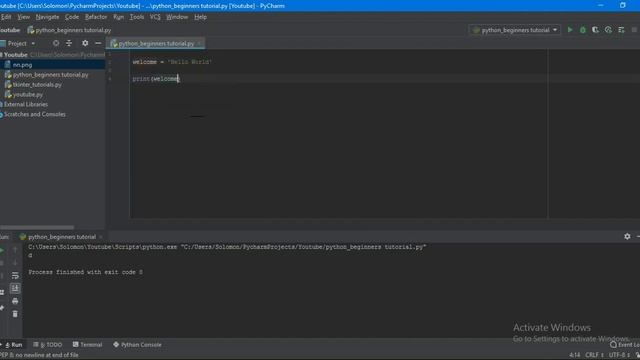This screenshot has height=360, width=640.
Task: Click the Print icon in Run console
Action: pyautogui.click(x=15, y=301)
